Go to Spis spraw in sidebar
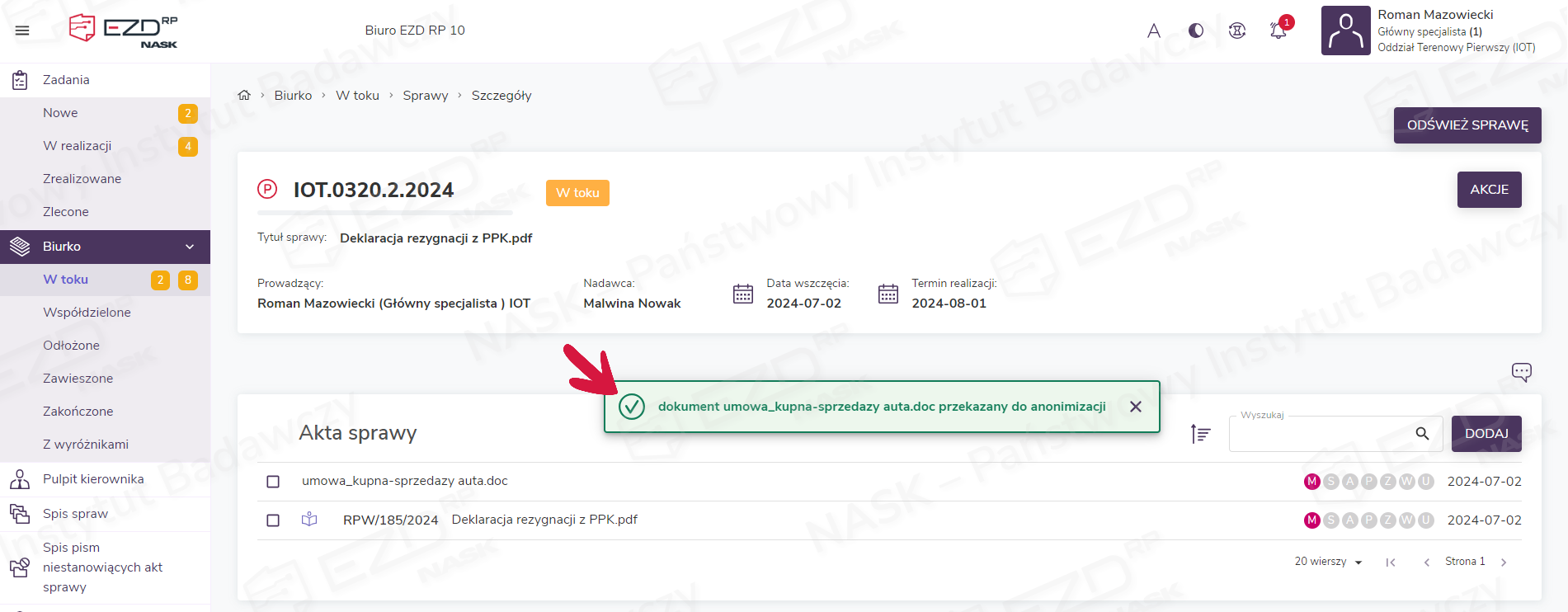 coord(75,514)
